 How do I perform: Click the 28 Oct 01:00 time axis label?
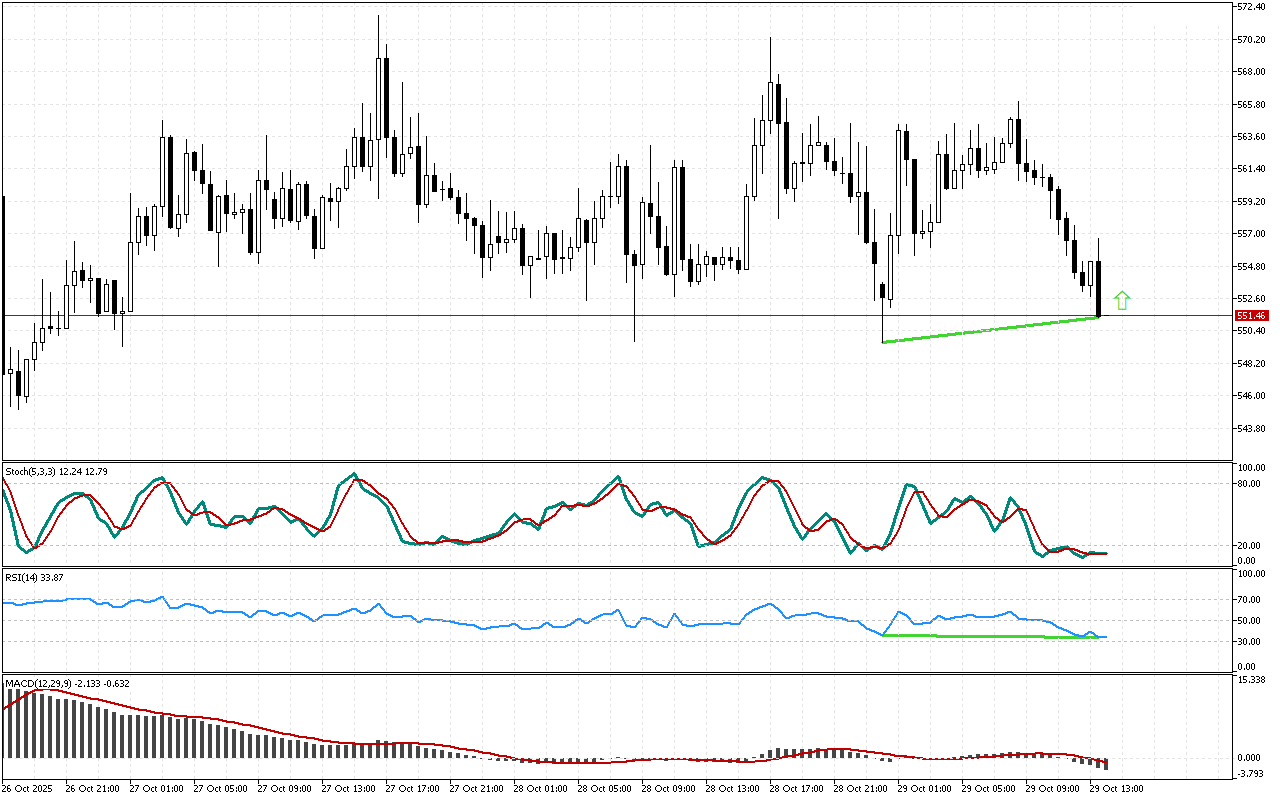[x=539, y=789]
